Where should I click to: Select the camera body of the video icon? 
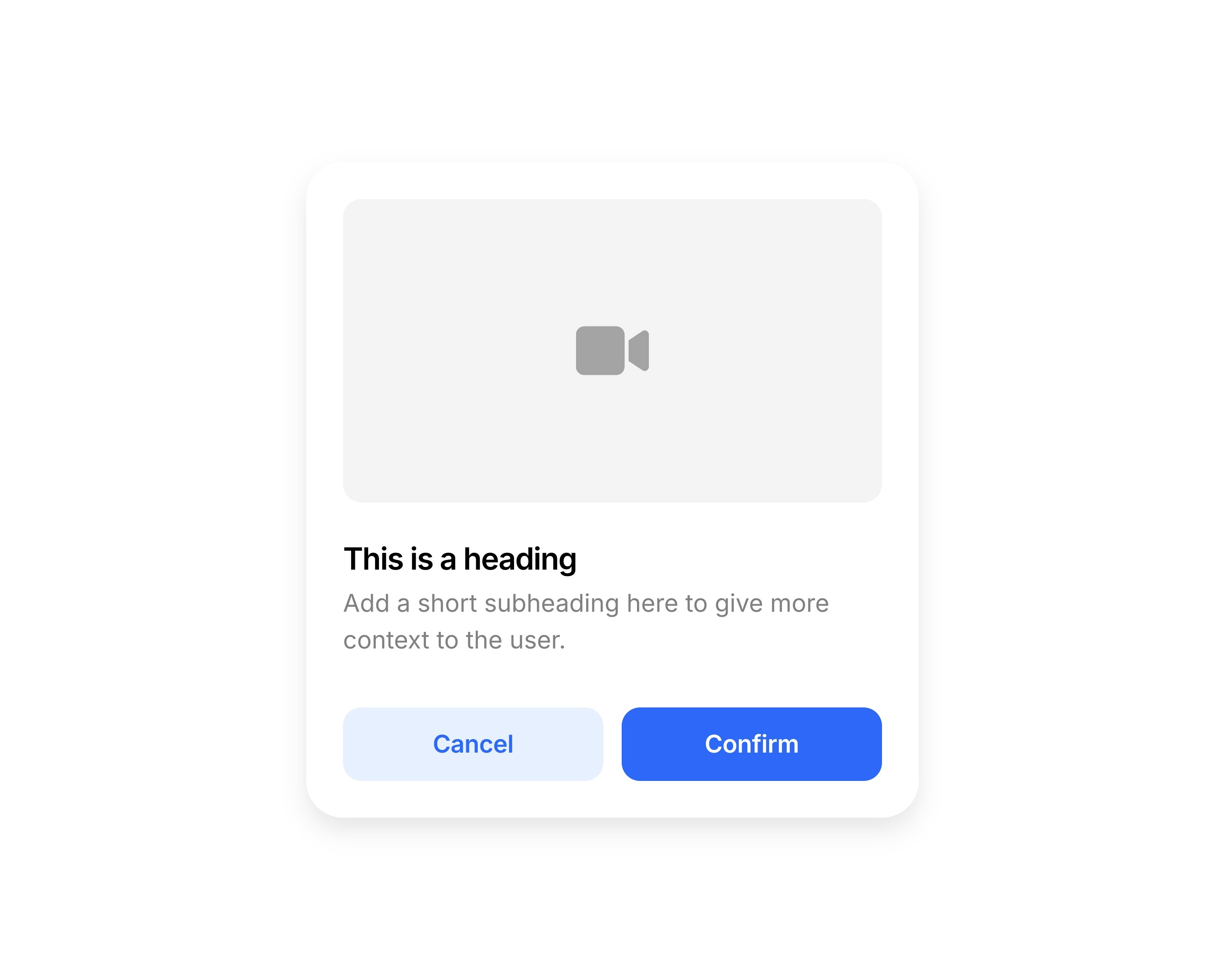[600, 351]
